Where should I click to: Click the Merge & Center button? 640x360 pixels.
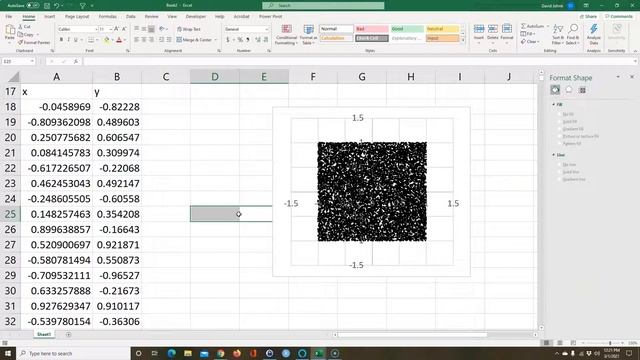(196, 40)
